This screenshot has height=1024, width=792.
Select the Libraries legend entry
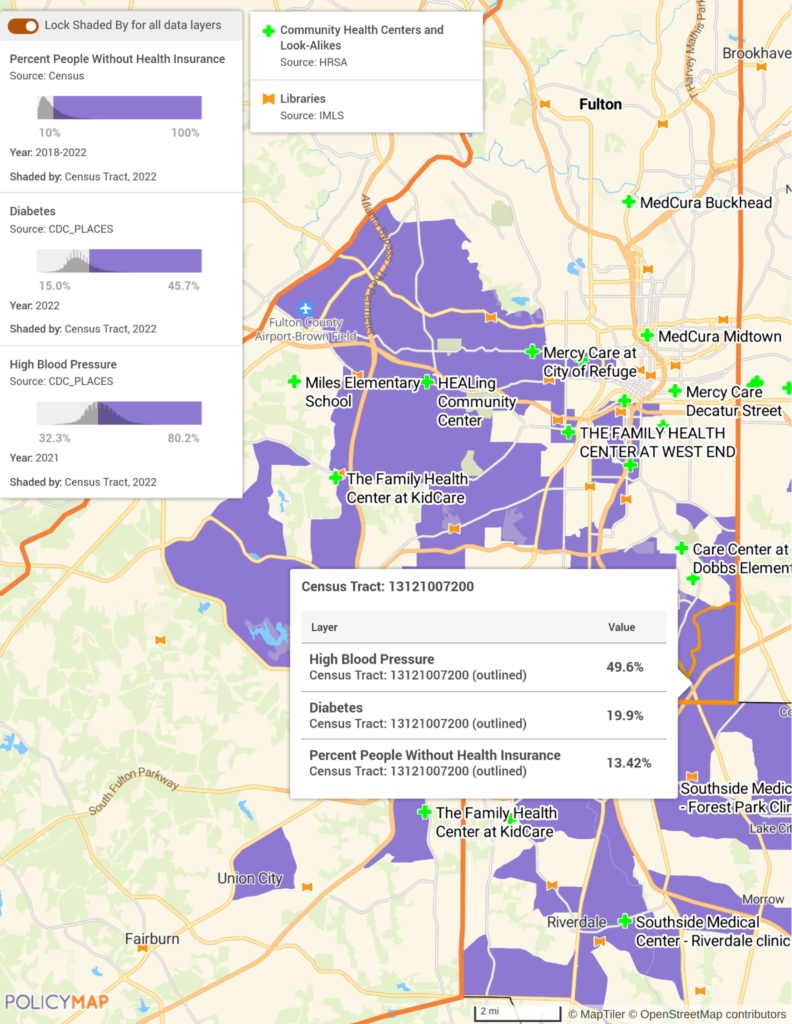[x=307, y=99]
